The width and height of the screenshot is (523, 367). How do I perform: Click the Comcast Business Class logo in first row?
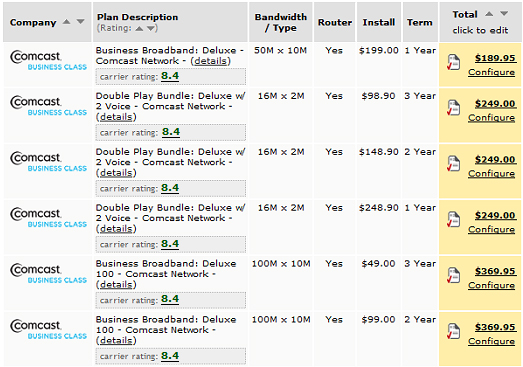[x=48, y=60]
